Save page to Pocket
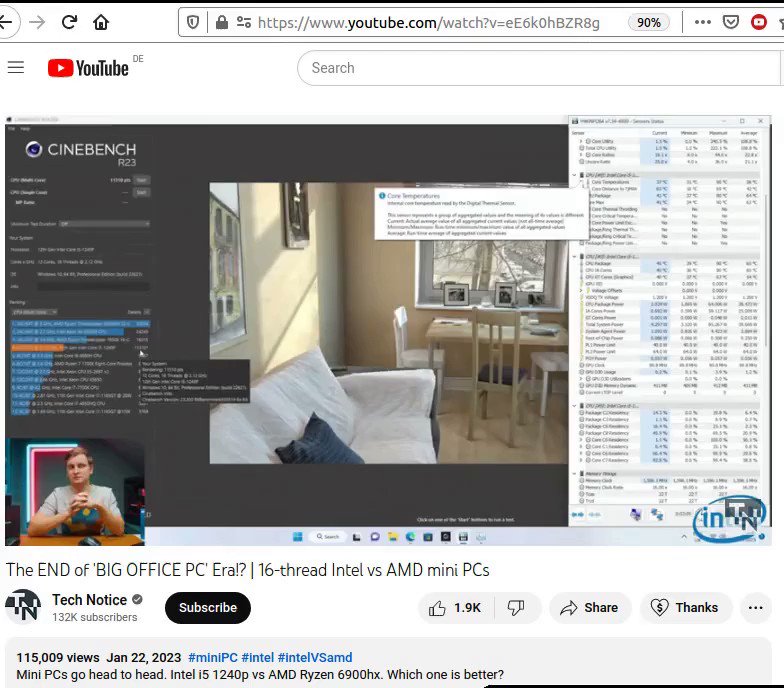The height and width of the screenshot is (688, 784). click(x=730, y=22)
